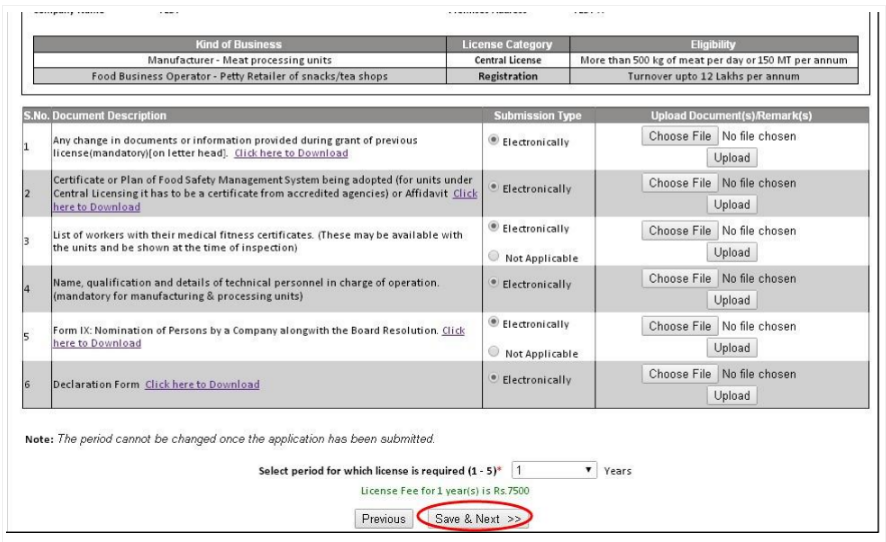Screen dimensions: 886x542
Task: Click Choose File for document row 1
Action: pos(679,136)
